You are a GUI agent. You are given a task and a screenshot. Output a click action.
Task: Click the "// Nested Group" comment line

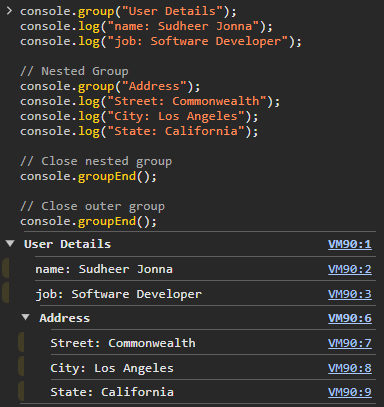point(74,71)
